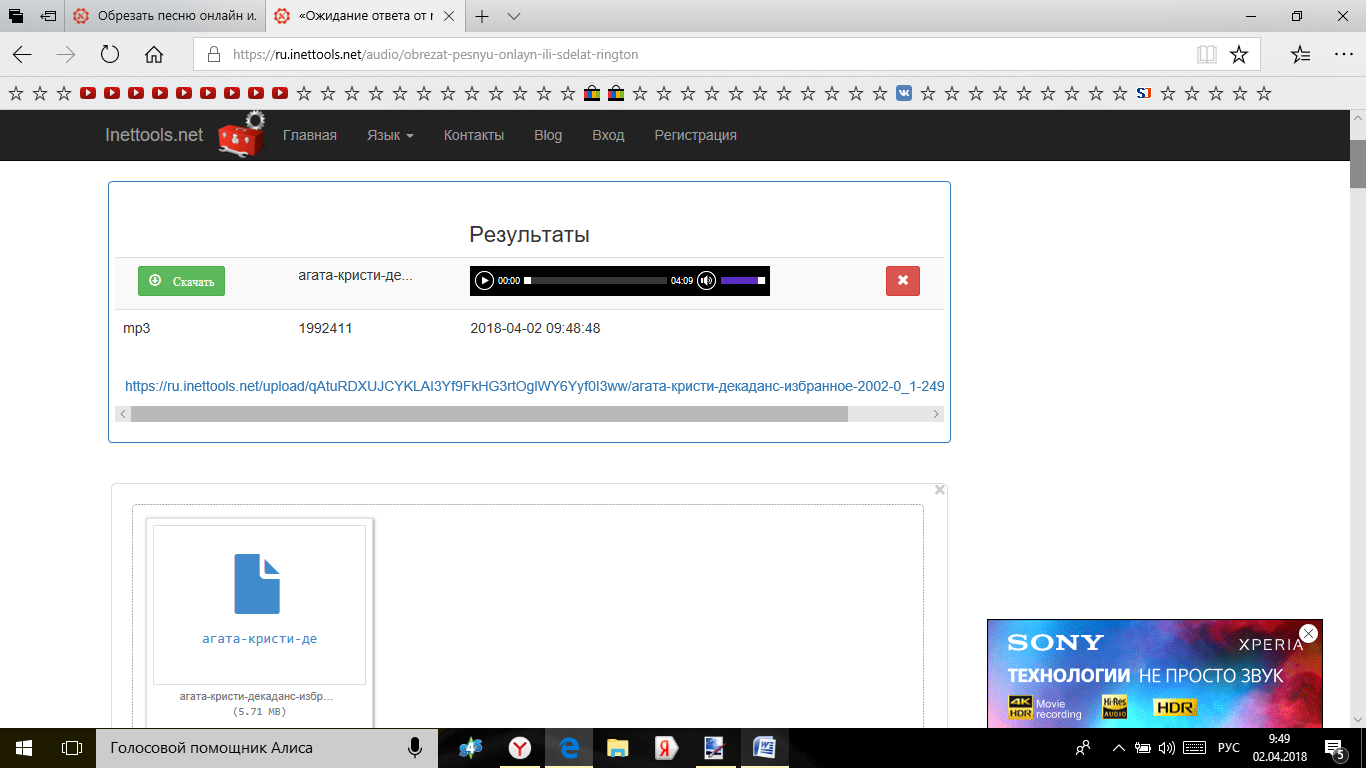1366x768 pixels.
Task: Open Word from the taskbar
Action: pyautogui.click(x=765, y=747)
